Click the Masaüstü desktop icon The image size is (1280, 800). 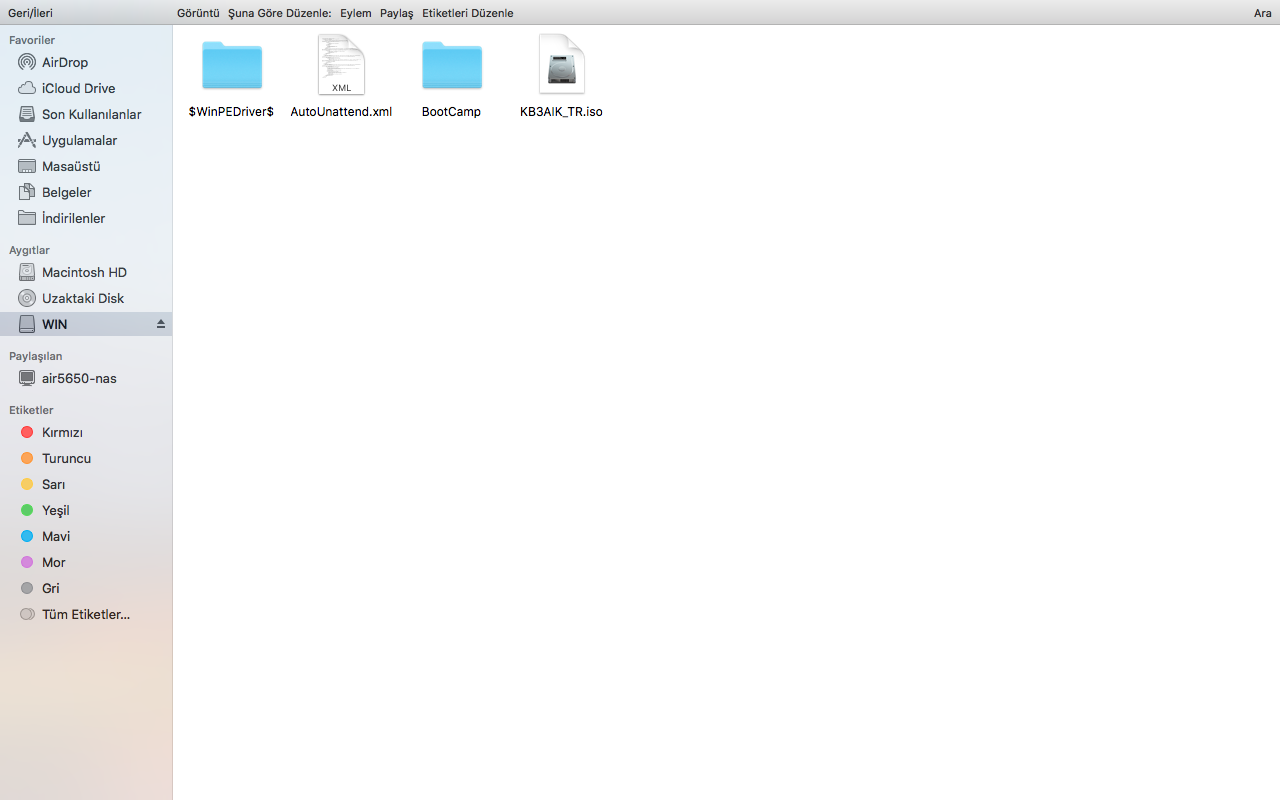(27, 166)
